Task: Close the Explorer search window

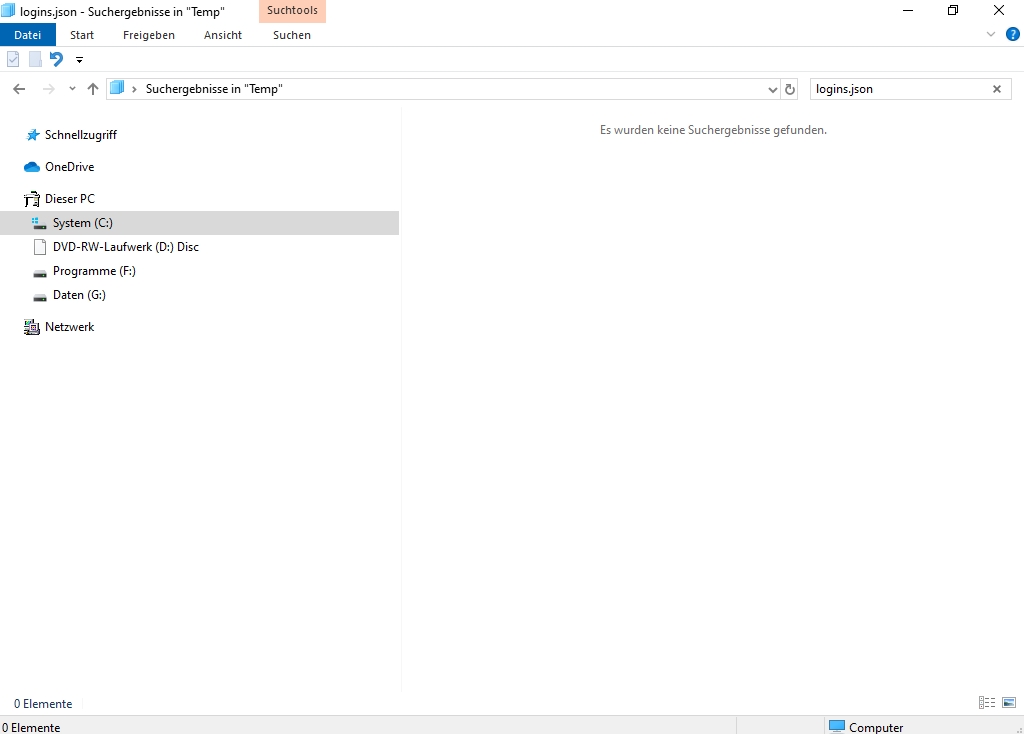Action: coord(999,10)
